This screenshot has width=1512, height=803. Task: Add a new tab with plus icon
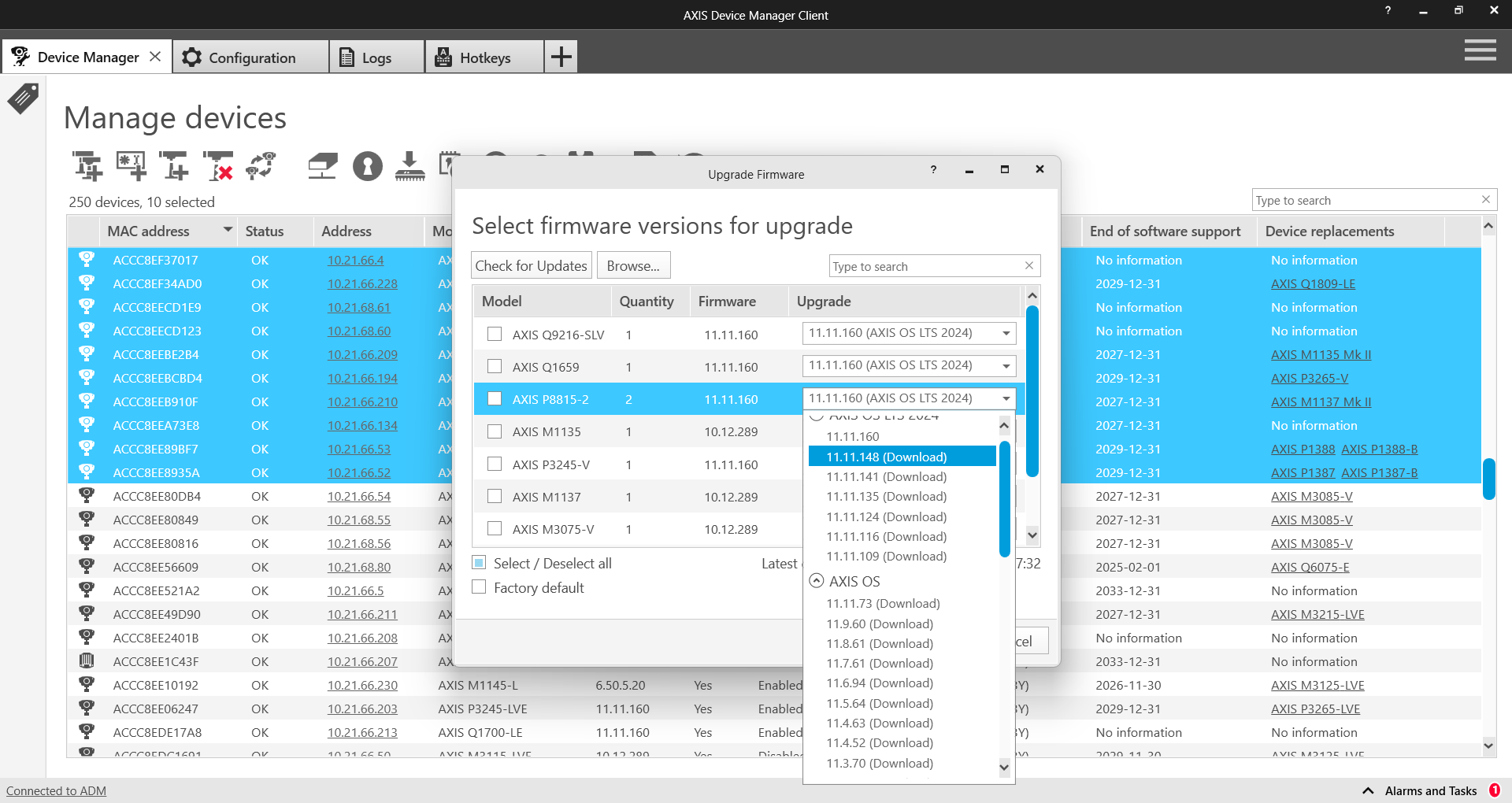click(561, 57)
